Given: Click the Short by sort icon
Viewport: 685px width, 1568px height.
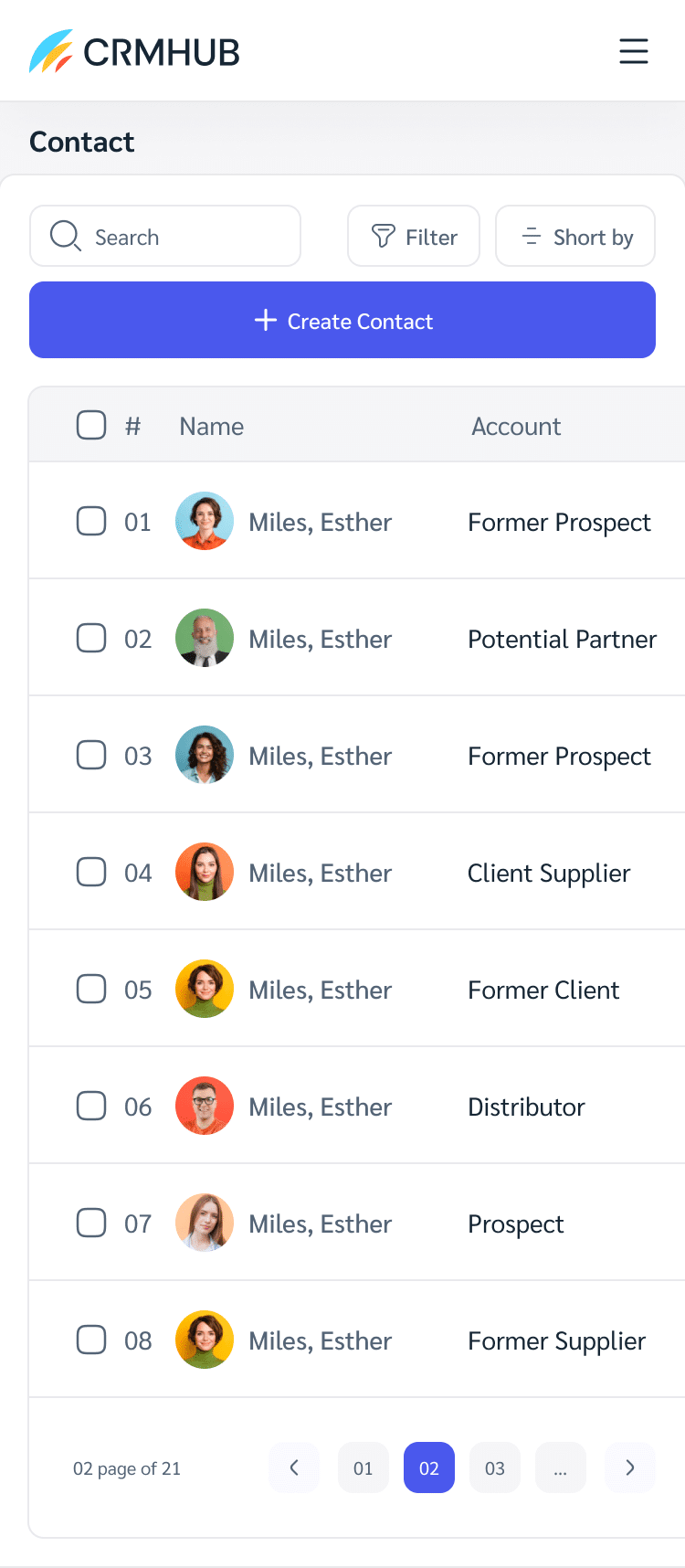Looking at the screenshot, I should click(531, 236).
